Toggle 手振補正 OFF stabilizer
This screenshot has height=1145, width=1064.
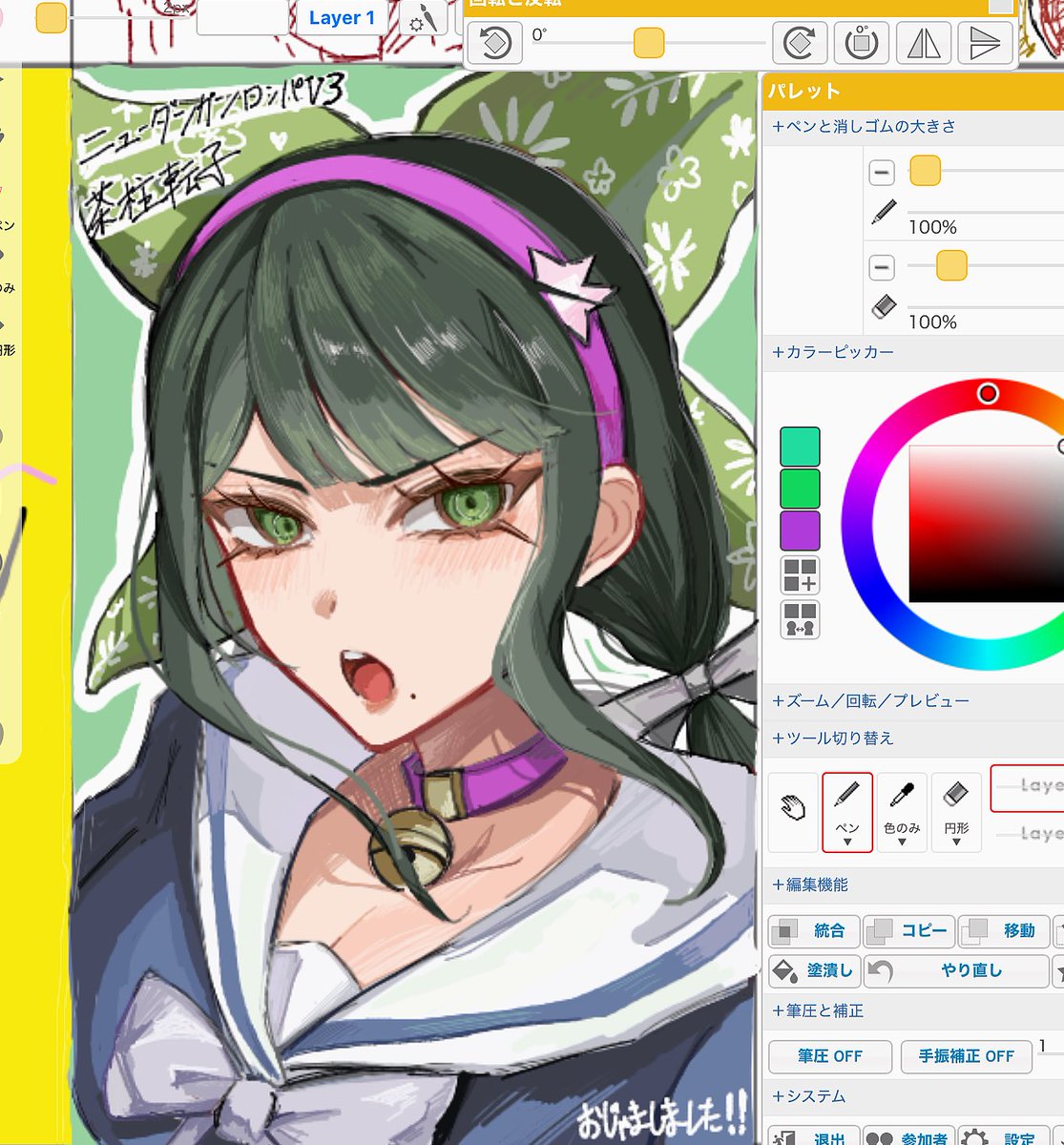(966, 1056)
